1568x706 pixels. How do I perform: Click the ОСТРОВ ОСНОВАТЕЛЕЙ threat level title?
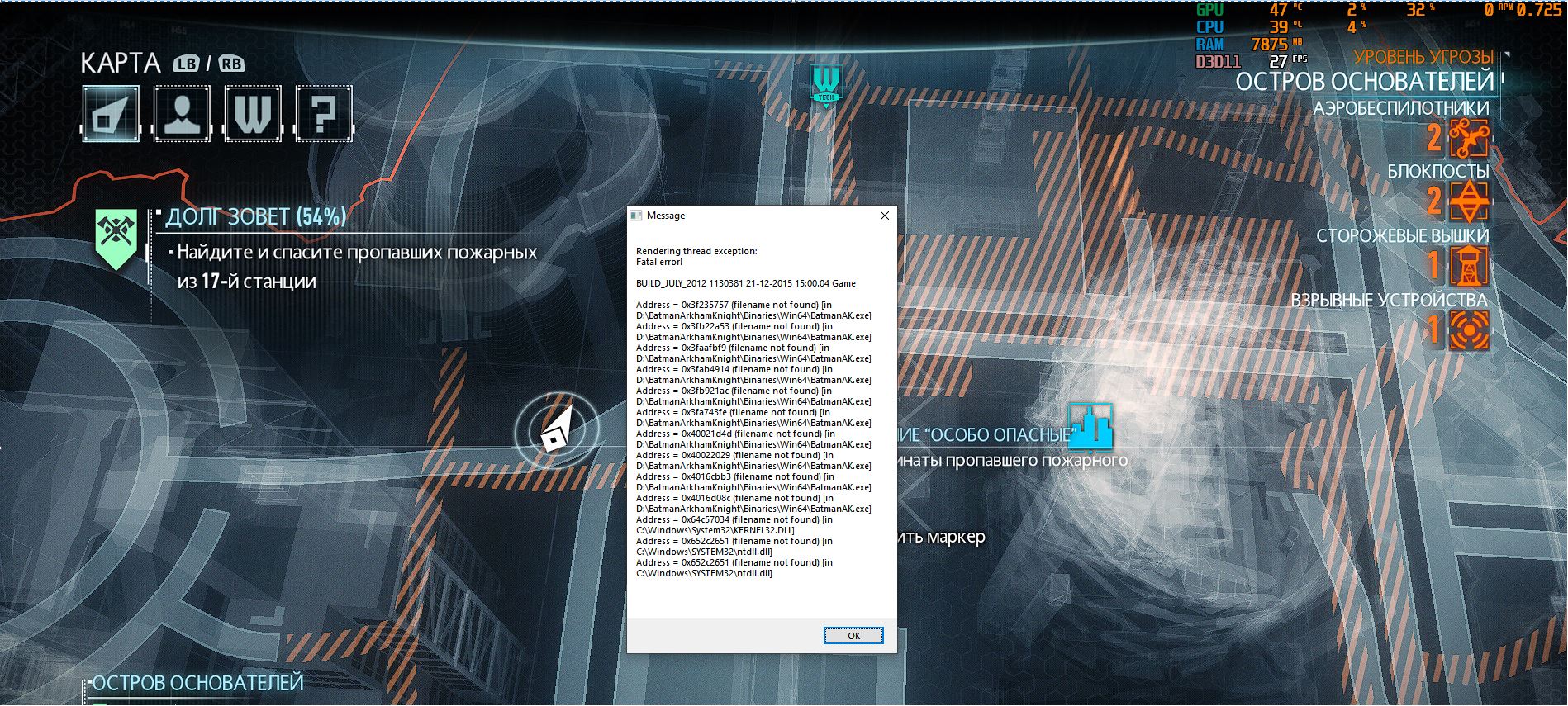point(1365,82)
